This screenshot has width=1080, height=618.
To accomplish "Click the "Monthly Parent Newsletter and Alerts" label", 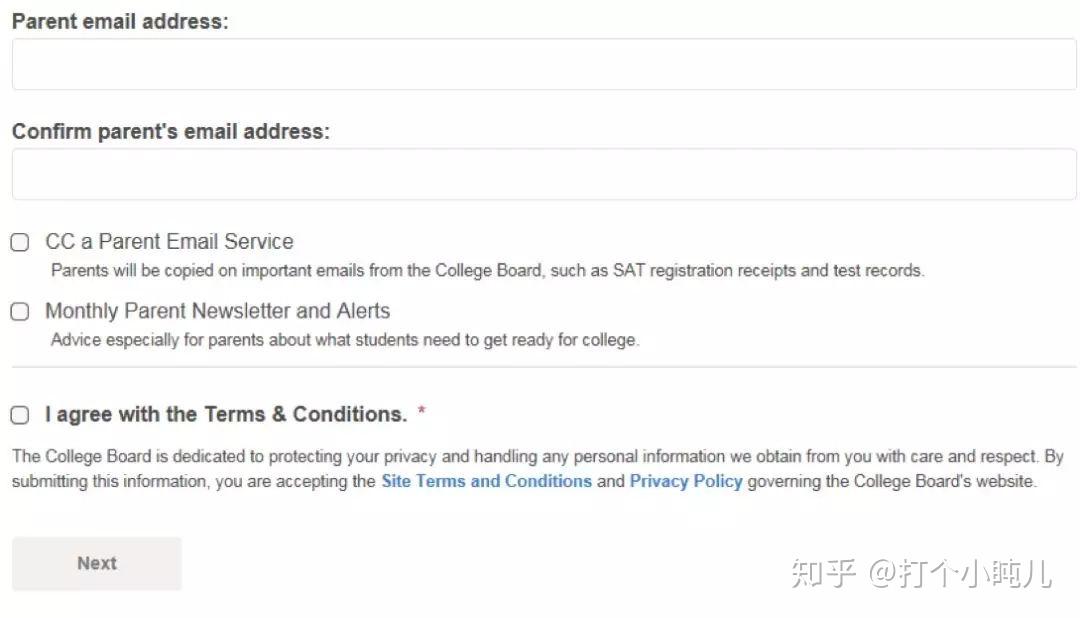I will click(218, 311).
